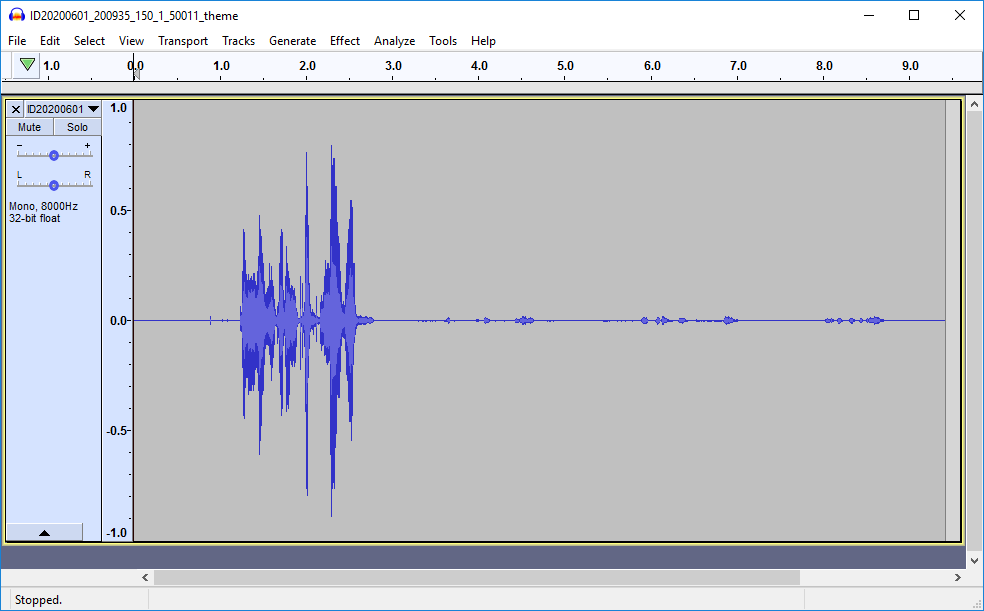
Task: Click the playhead marker at 0.0 on ruler
Action: click(136, 70)
